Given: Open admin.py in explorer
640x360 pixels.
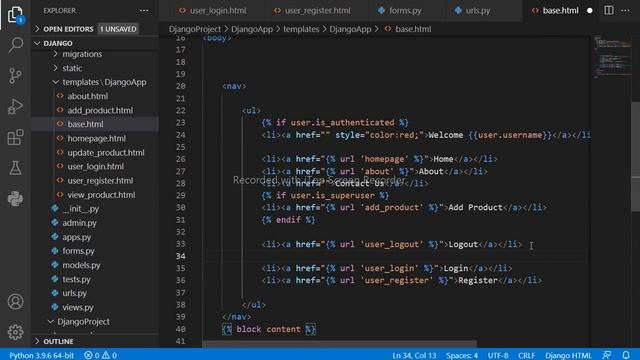Looking at the screenshot, I should click(x=79, y=223).
